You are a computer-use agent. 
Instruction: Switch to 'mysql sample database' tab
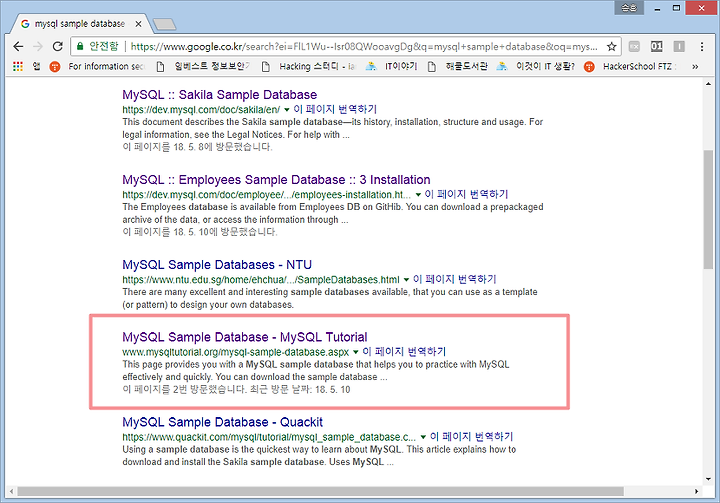pos(80,23)
